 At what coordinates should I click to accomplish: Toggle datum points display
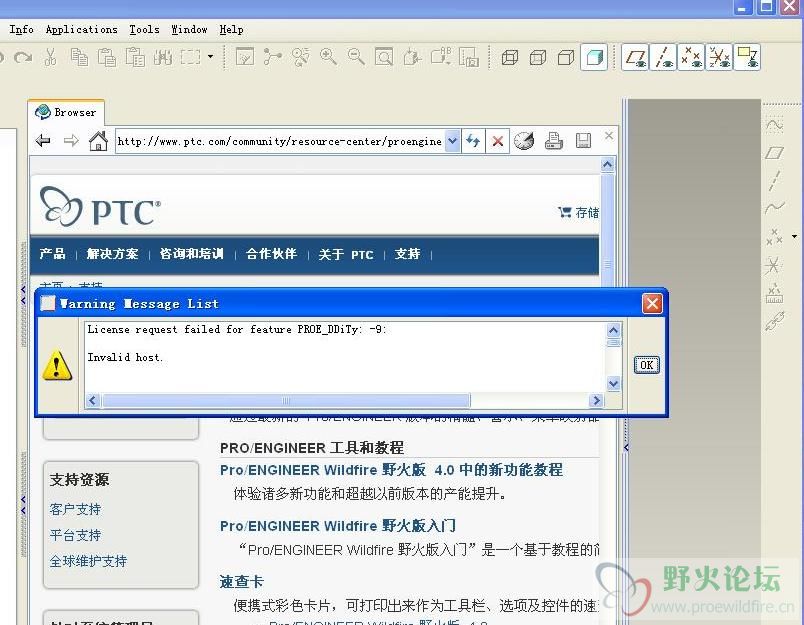(691, 57)
